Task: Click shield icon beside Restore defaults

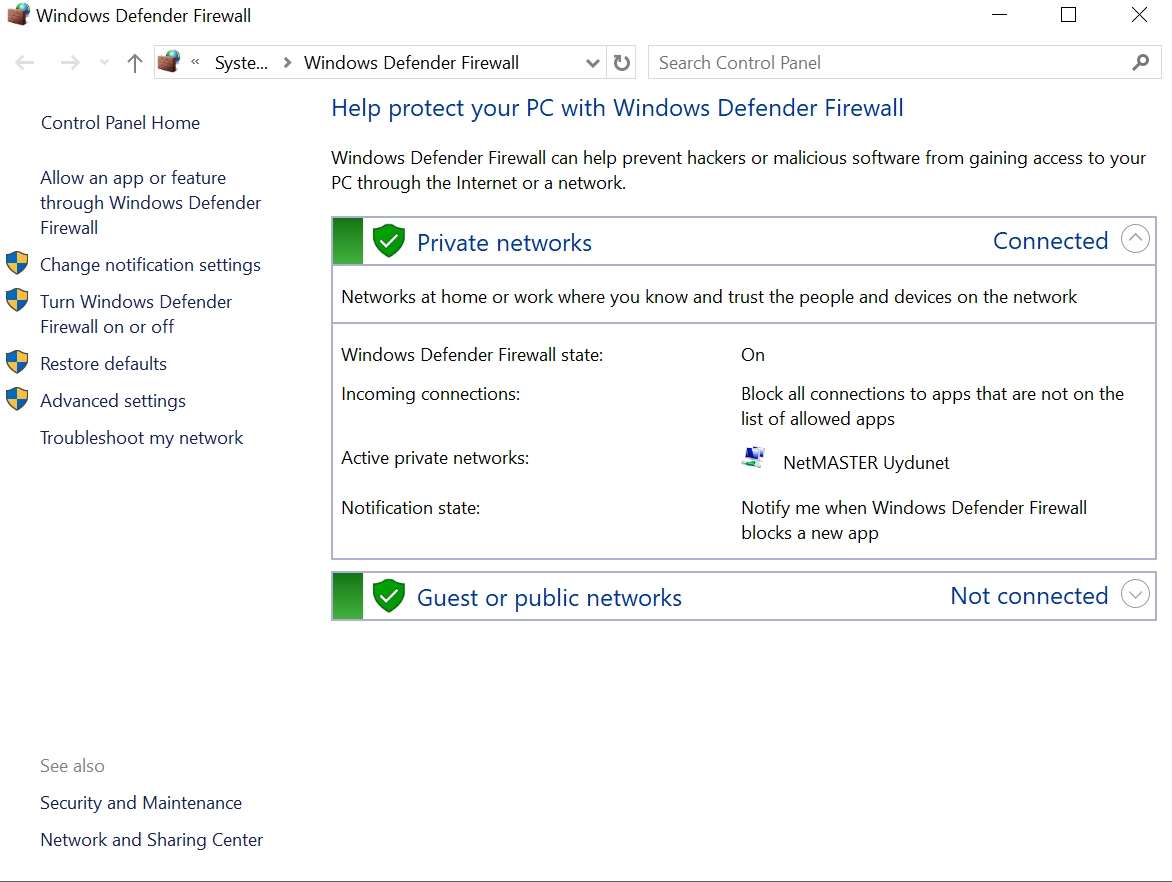Action: point(17,362)
